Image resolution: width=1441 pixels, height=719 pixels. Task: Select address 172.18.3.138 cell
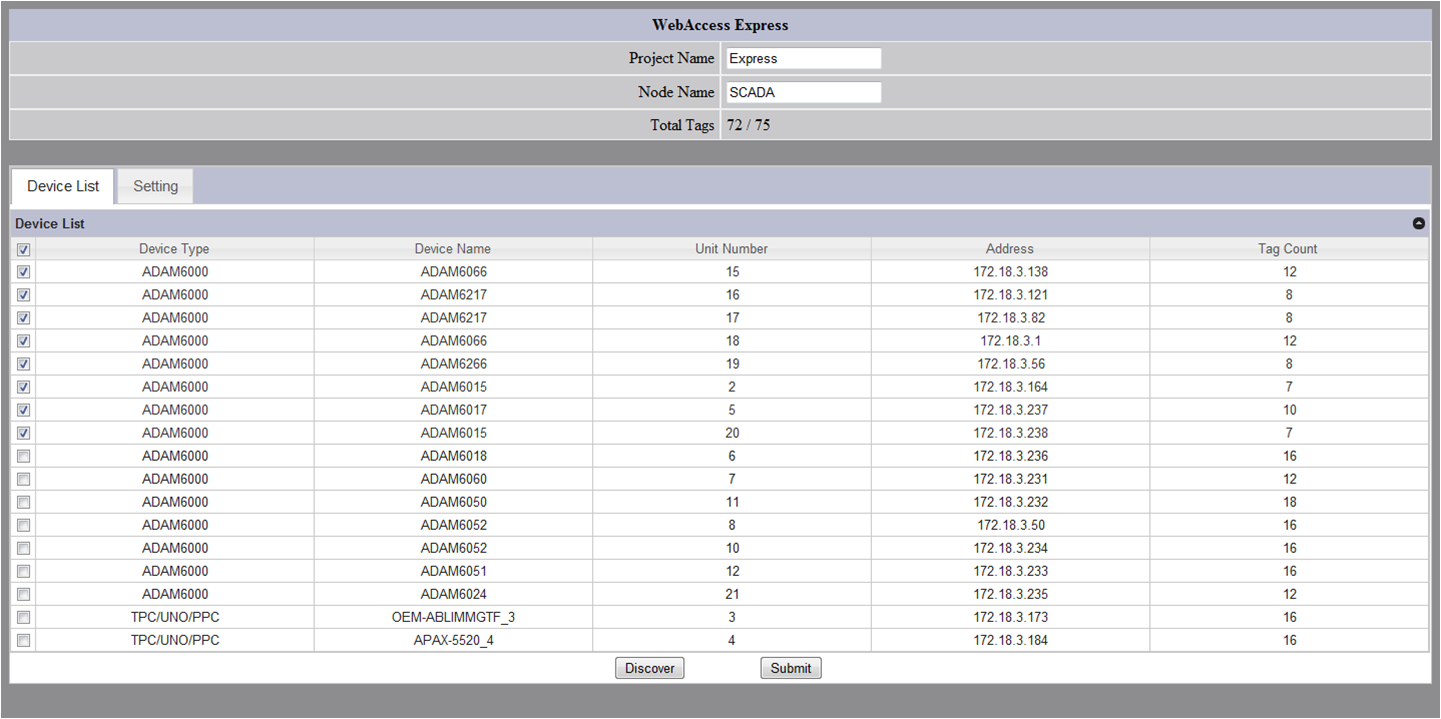(1010, 272)
